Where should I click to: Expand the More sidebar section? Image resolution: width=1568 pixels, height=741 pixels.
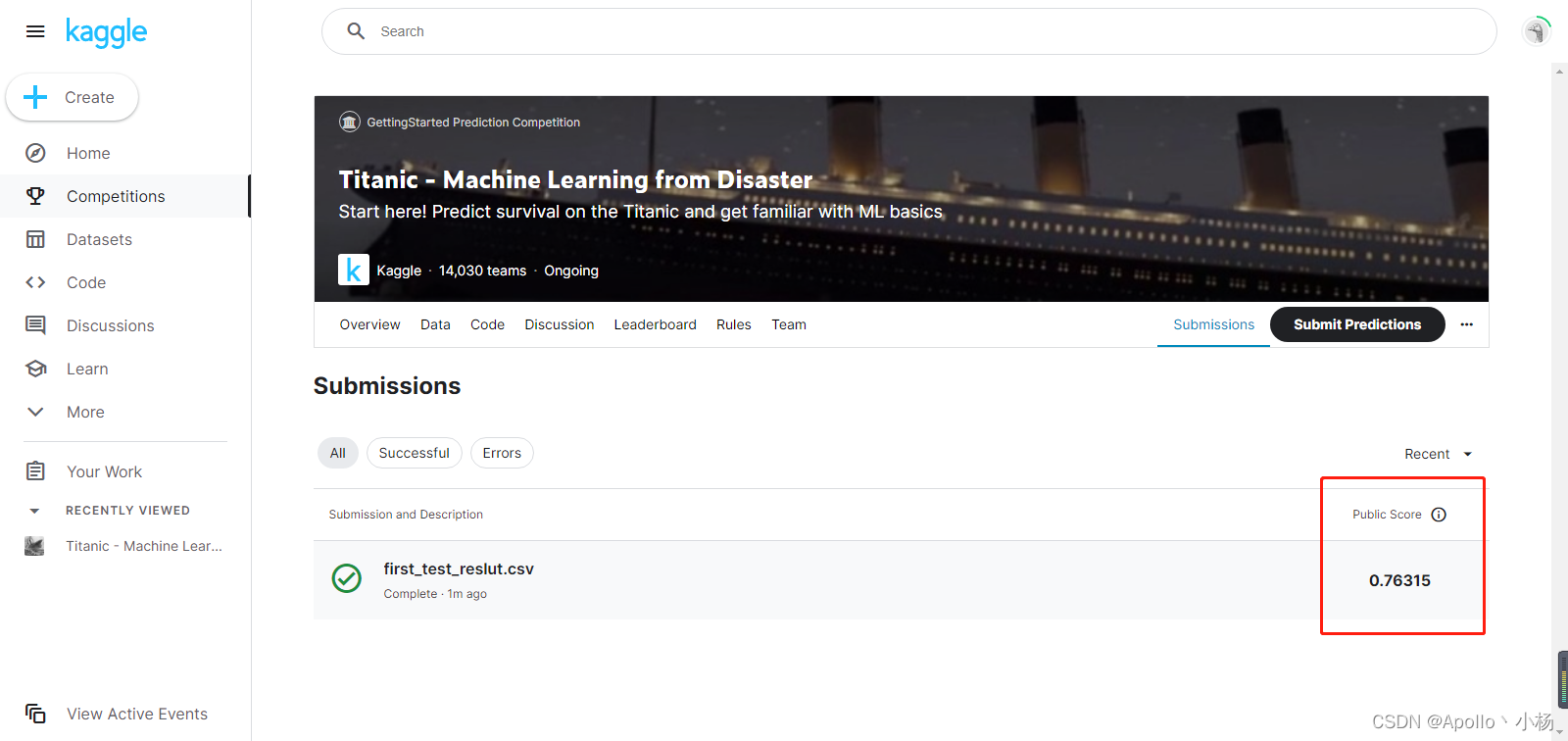tap(35, 412)
